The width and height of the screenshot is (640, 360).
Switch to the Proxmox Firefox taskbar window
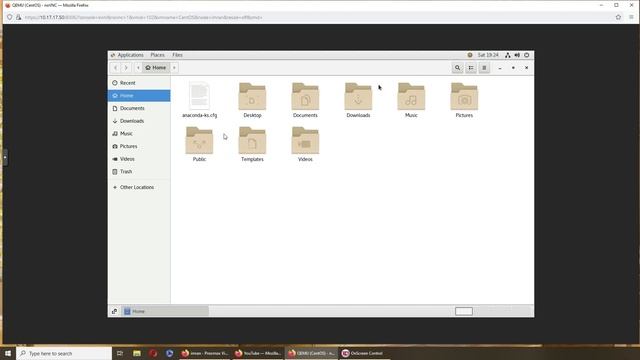(204, 353)
